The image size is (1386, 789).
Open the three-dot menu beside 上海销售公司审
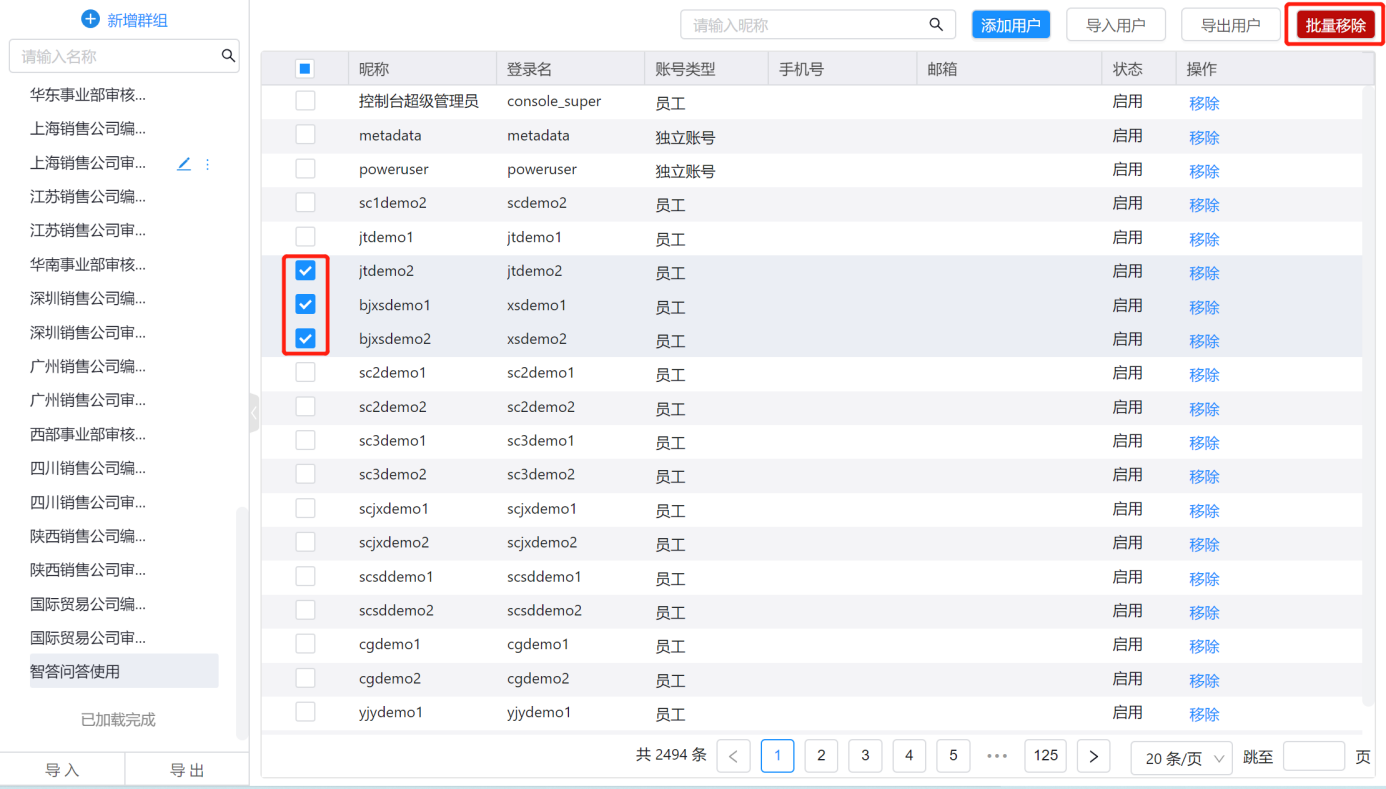pos(208,164)
